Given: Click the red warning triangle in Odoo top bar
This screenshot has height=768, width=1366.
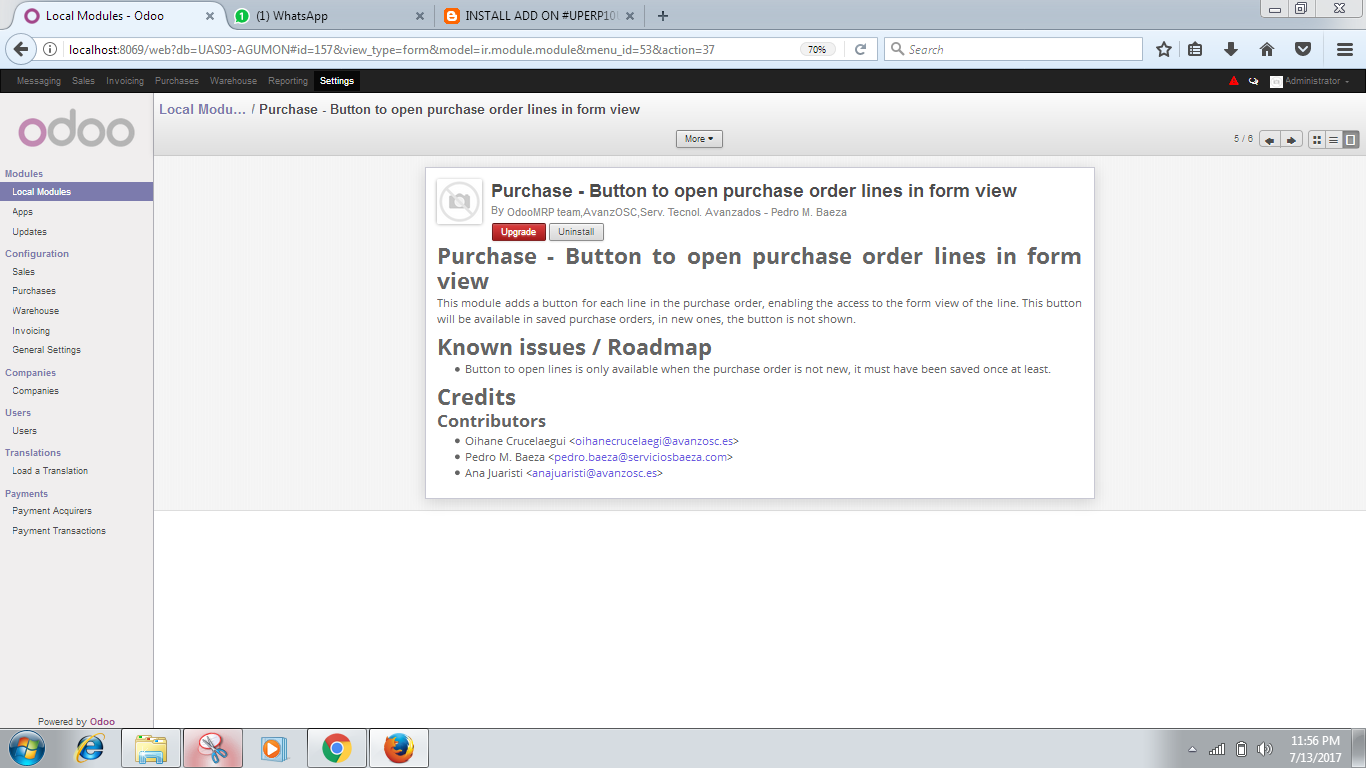Looking at the screenshot, I should [1234, 81].
